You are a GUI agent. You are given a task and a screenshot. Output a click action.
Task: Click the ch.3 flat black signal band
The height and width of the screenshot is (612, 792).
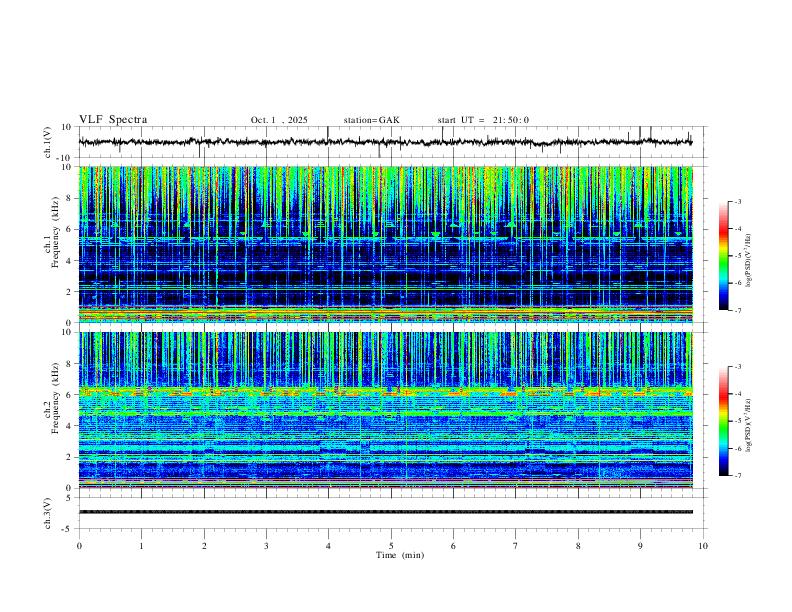point(385,512)
